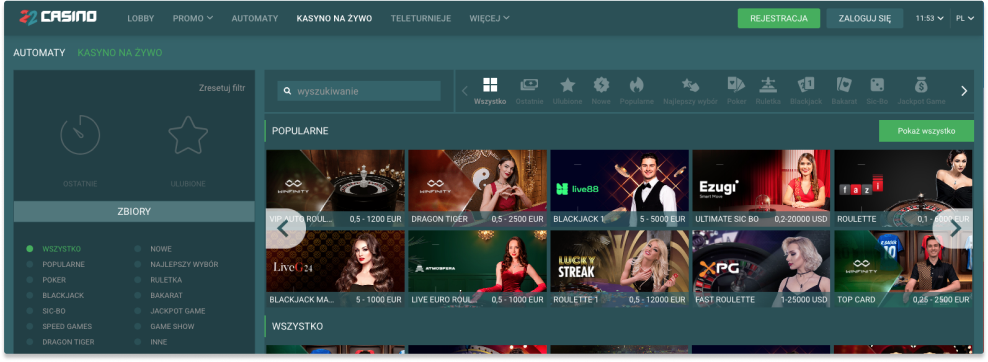This screenshot has width=988, height=362.
Task: Go to next games with right carousel arrow
Action: [954, 228]
